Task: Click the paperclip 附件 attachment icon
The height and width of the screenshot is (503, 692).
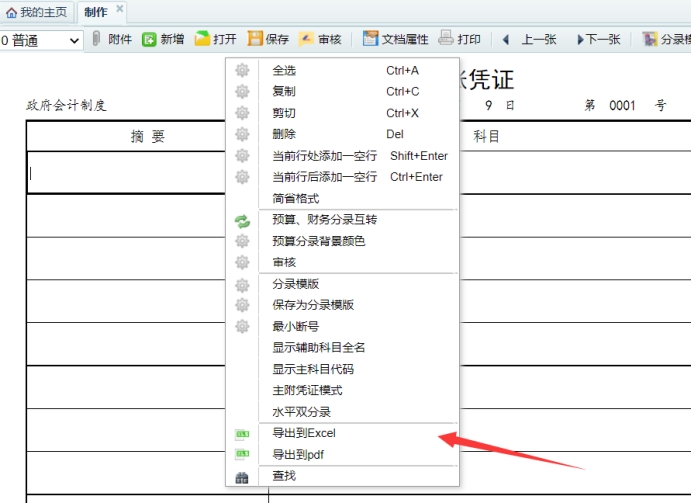Action: 97,40
